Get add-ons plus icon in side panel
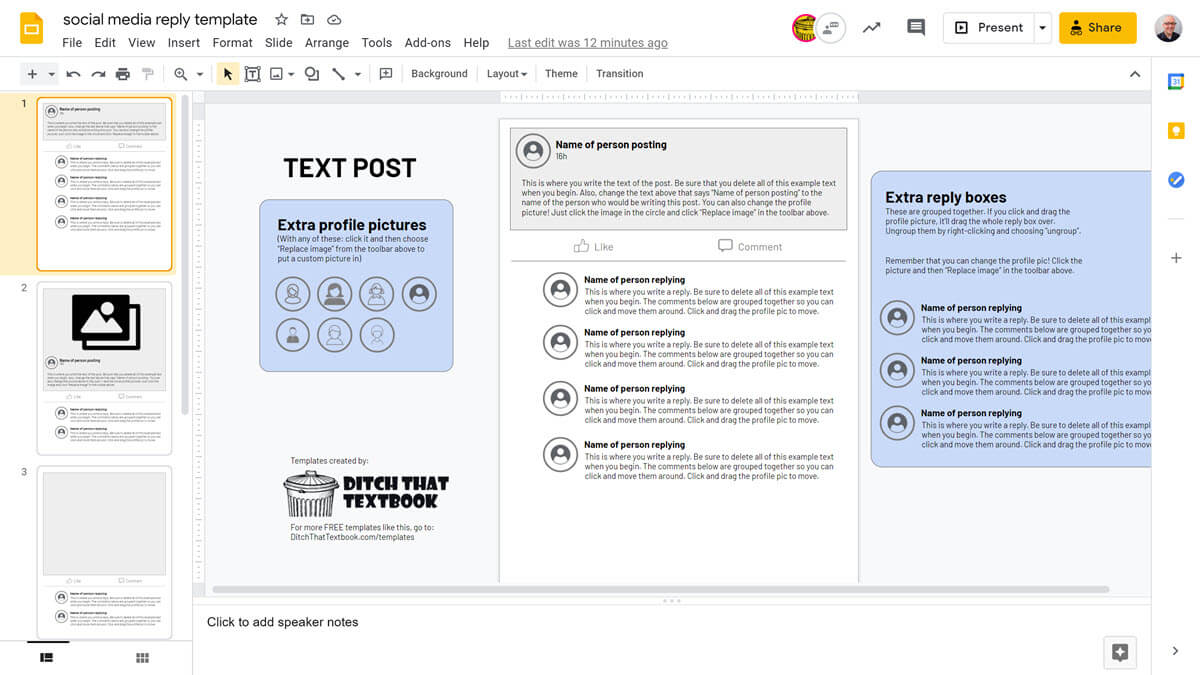 click(1176, 258)
